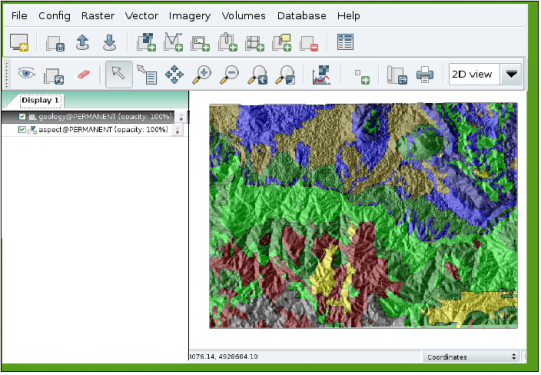Click the Add raster map layer icon
This screenshot has height=375, width=541.
[x=146, y=42]
